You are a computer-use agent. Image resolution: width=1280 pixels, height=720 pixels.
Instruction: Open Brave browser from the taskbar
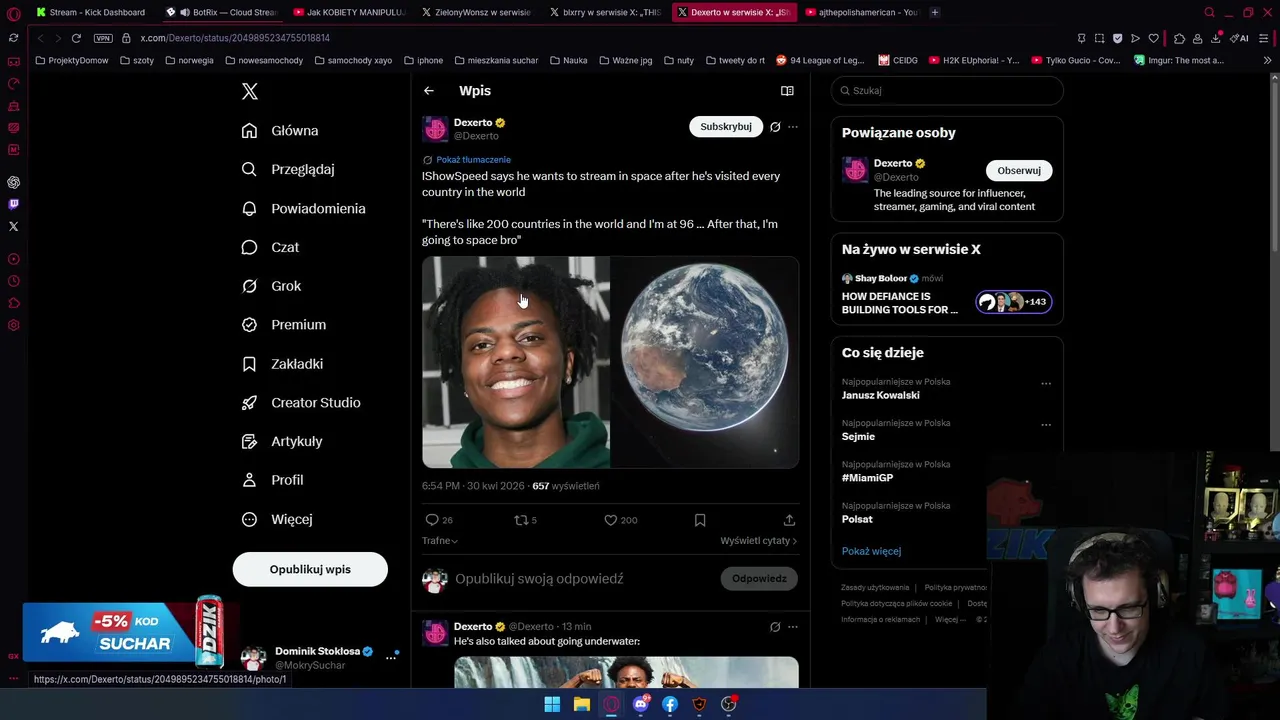[699, 705]
